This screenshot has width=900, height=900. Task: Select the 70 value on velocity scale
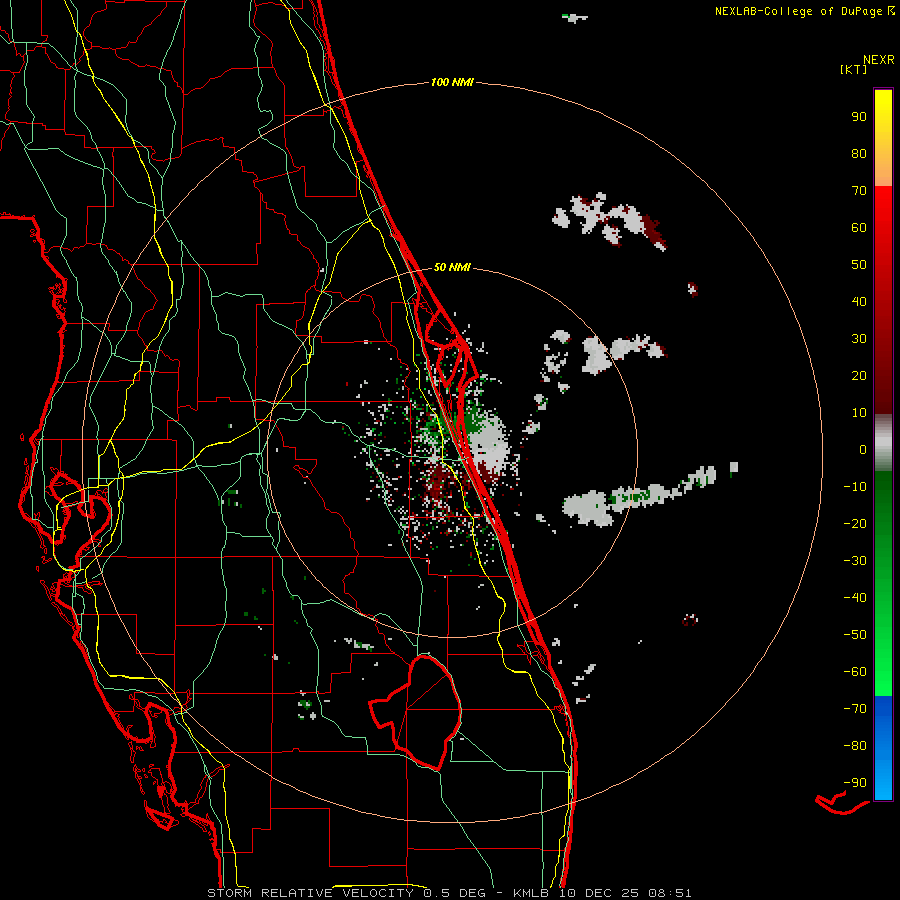(x=859, y=191)
